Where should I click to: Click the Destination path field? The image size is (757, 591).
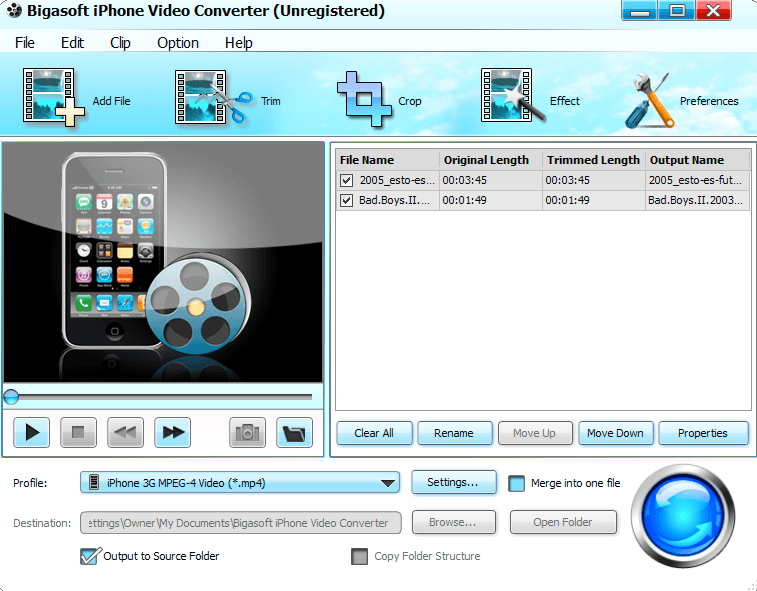coord(240,523)
